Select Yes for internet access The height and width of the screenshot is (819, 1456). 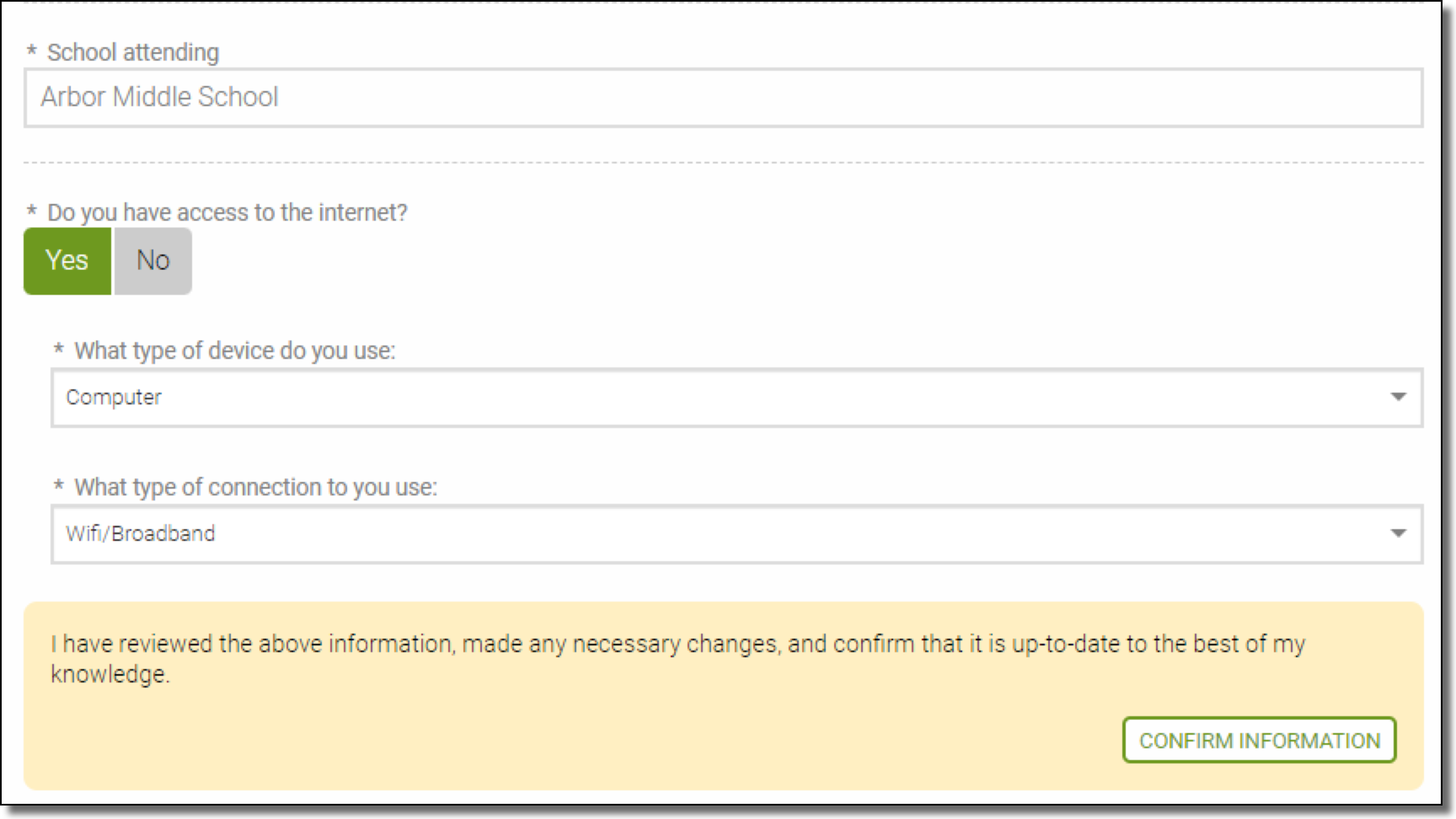tap(67, 261)
